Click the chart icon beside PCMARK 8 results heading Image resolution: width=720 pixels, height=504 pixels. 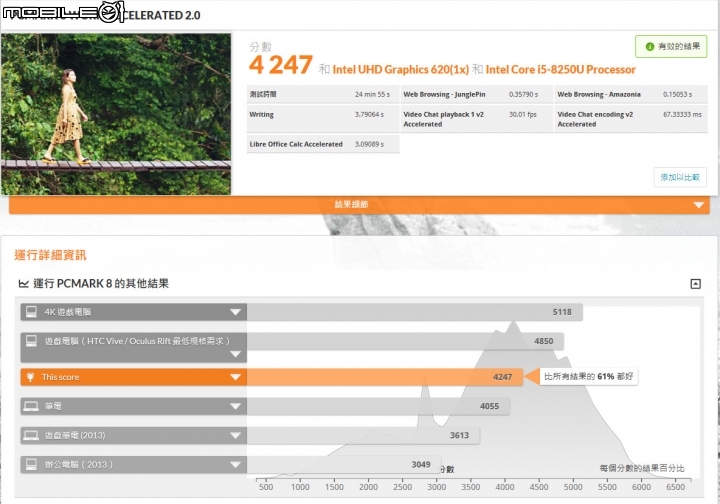[x=23, y=284]
